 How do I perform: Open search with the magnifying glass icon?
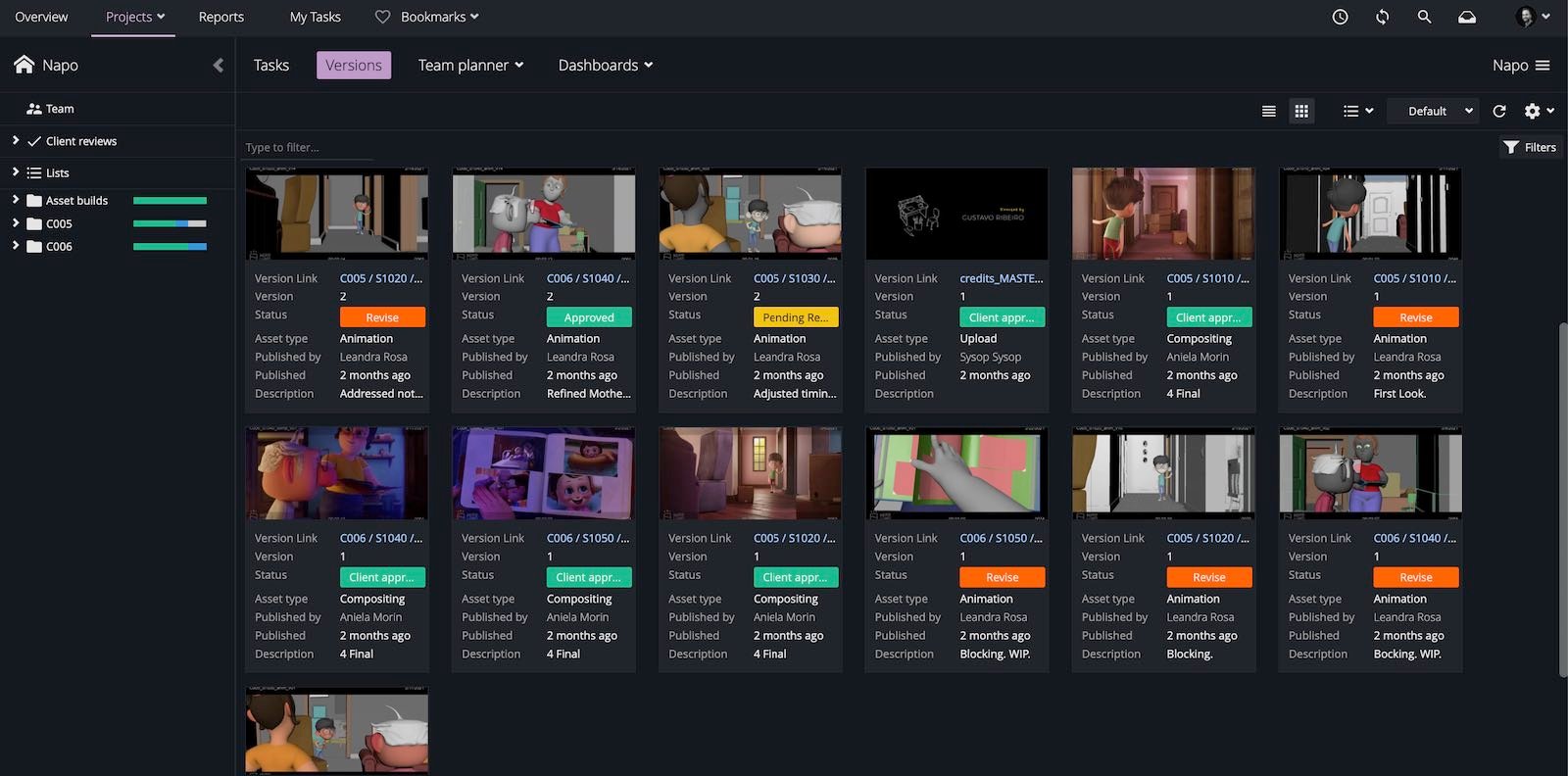[1424, 17]
